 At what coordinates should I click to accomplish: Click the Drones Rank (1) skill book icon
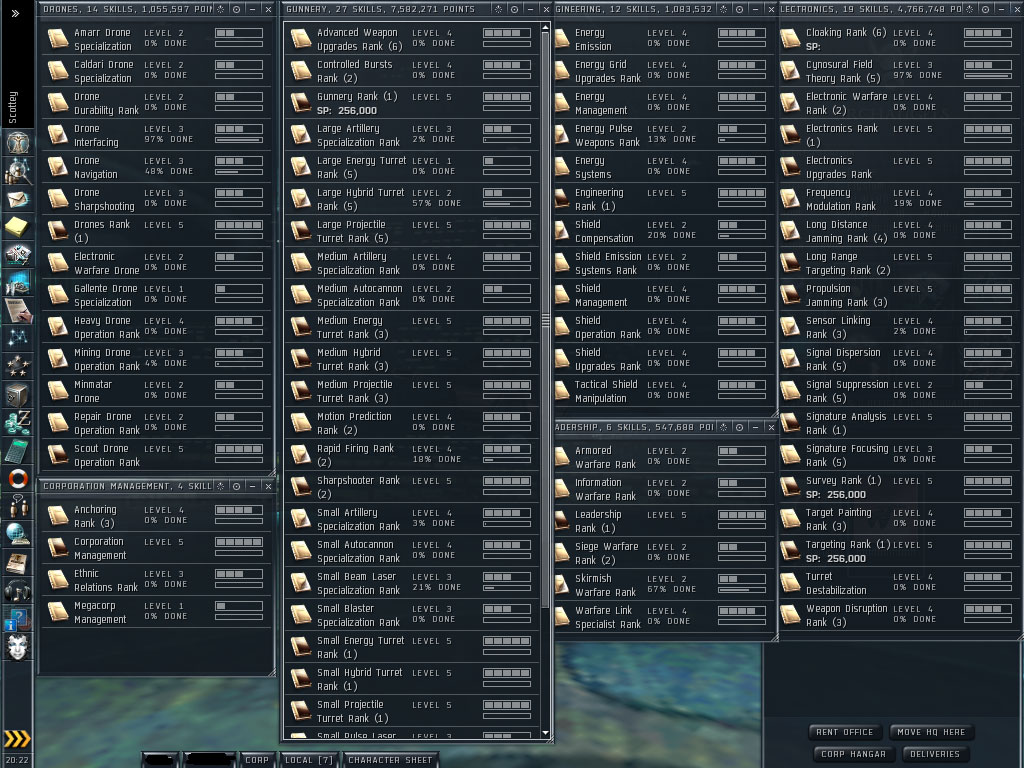58,231
